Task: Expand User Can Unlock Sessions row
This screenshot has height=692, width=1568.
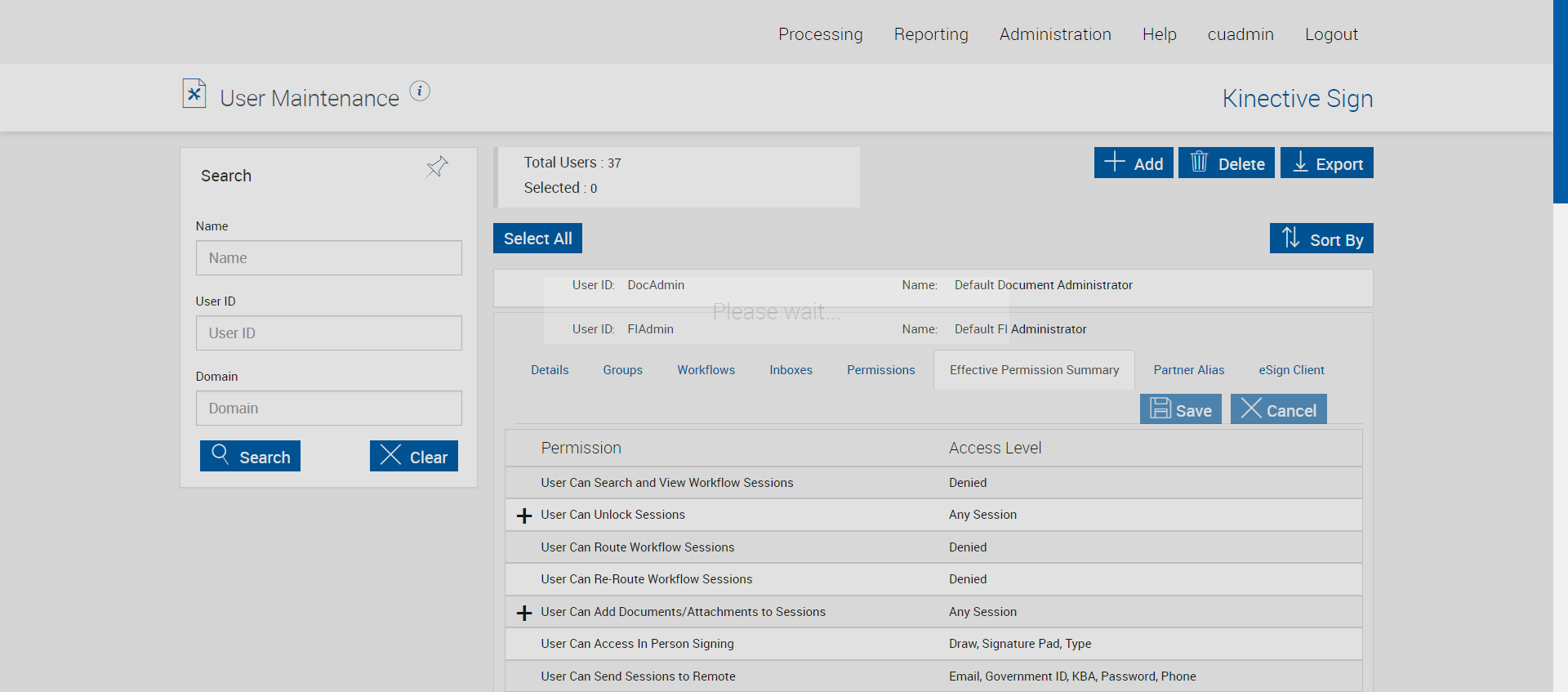Action: point(524,516)
